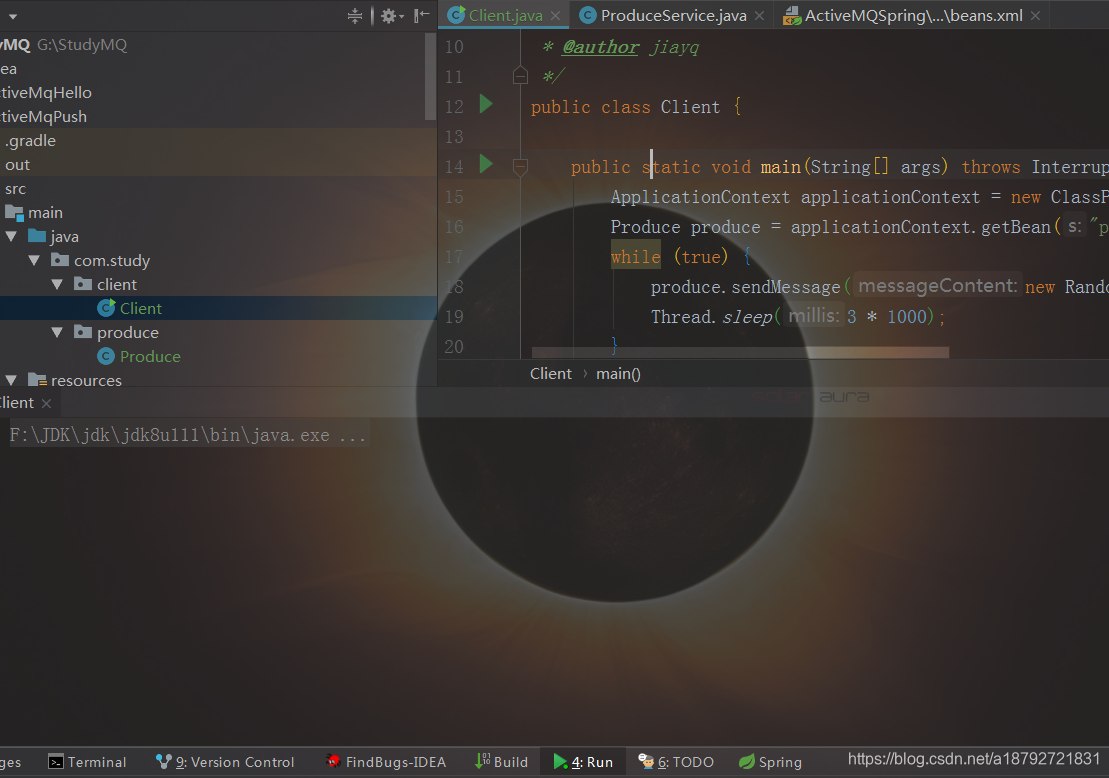Click the Build arrow icon
The image size is (1109, 778).
482,761
